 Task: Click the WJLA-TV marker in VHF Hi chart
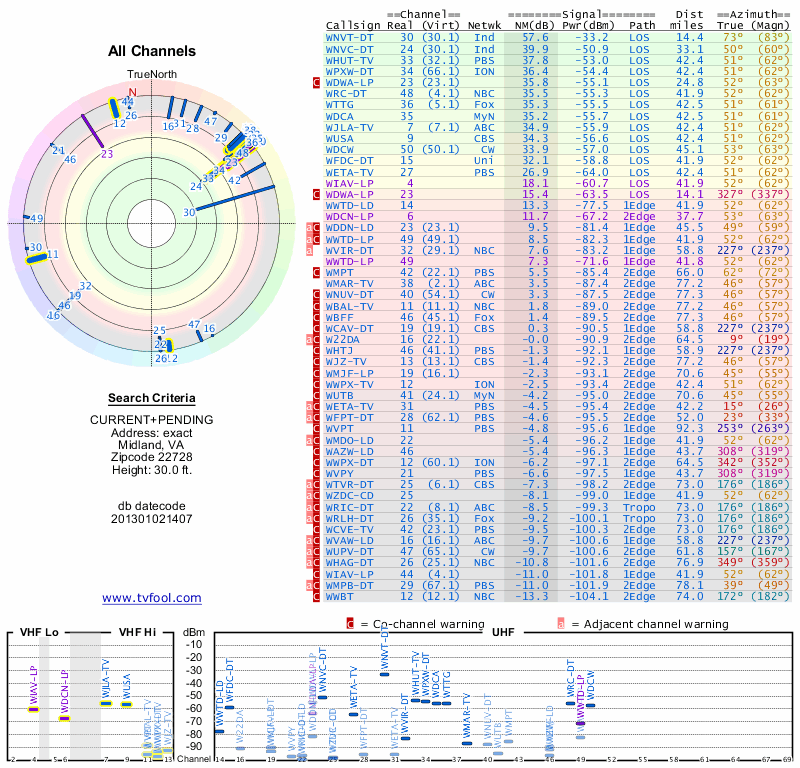click(106, 704)
